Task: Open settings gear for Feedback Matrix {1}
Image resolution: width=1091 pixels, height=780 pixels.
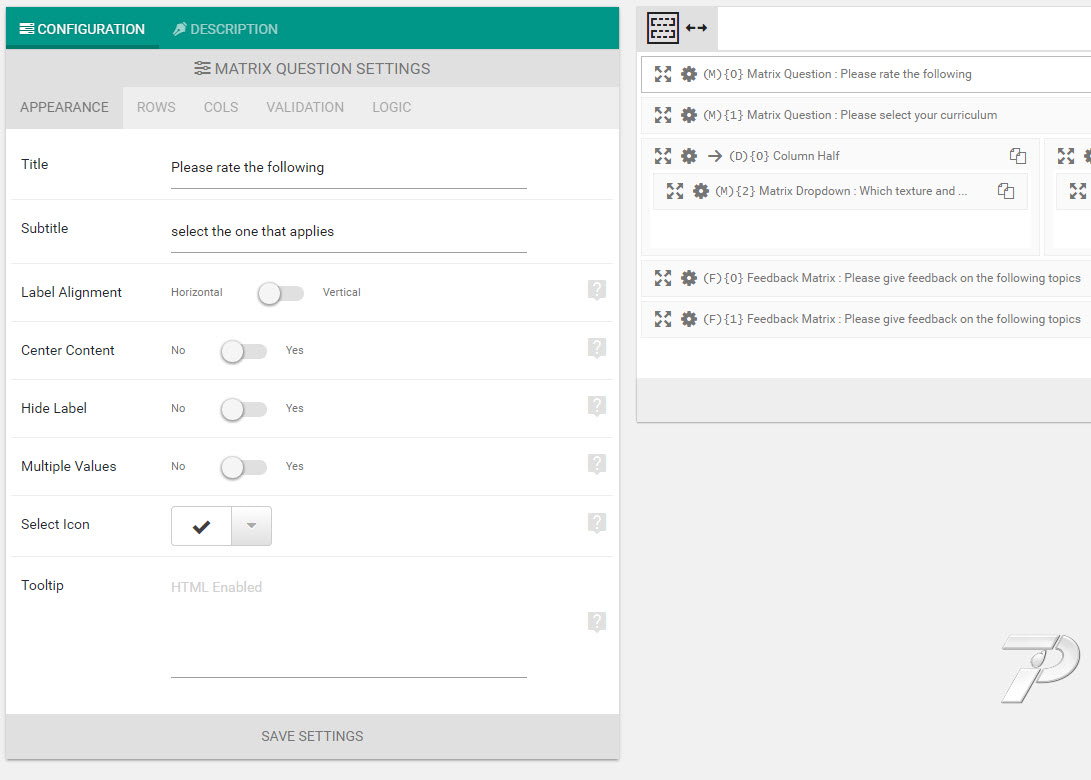Action: [689, 319]
